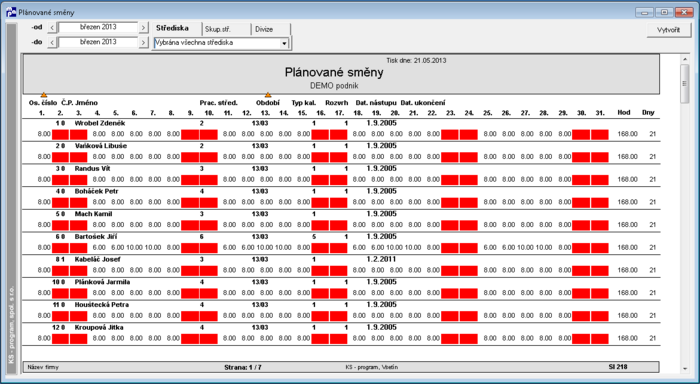Image resolution: width=700 pixels, height=384 pixels.
Task: Open the Divize tab
Action: 271,29
